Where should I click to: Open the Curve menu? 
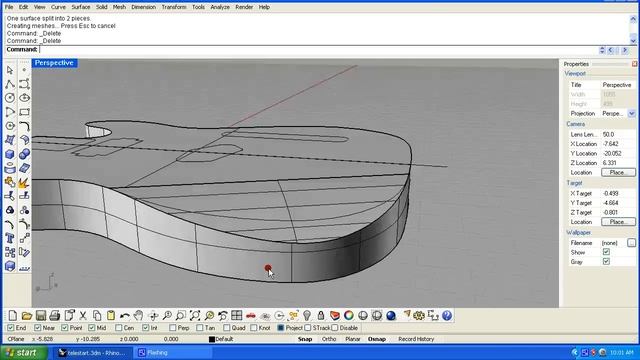tap(58, 7)
